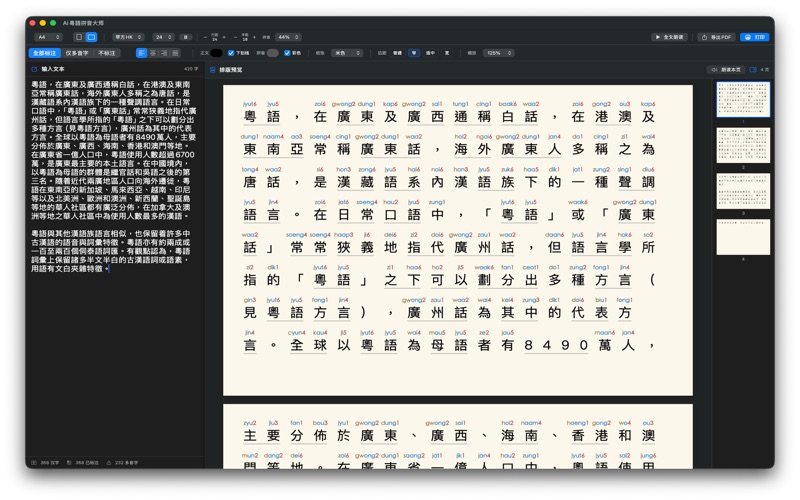The image size is (800, 500).
Task: Set justified text alignment
Action: tap(175, 53)
